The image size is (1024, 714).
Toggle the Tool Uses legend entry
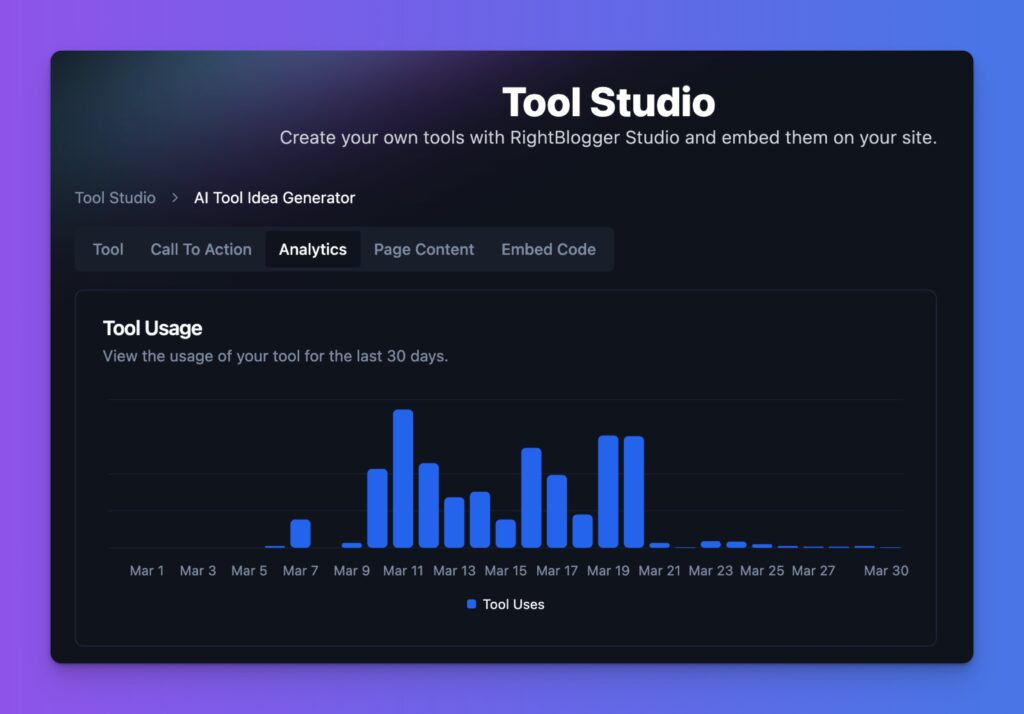coord(513,604)
